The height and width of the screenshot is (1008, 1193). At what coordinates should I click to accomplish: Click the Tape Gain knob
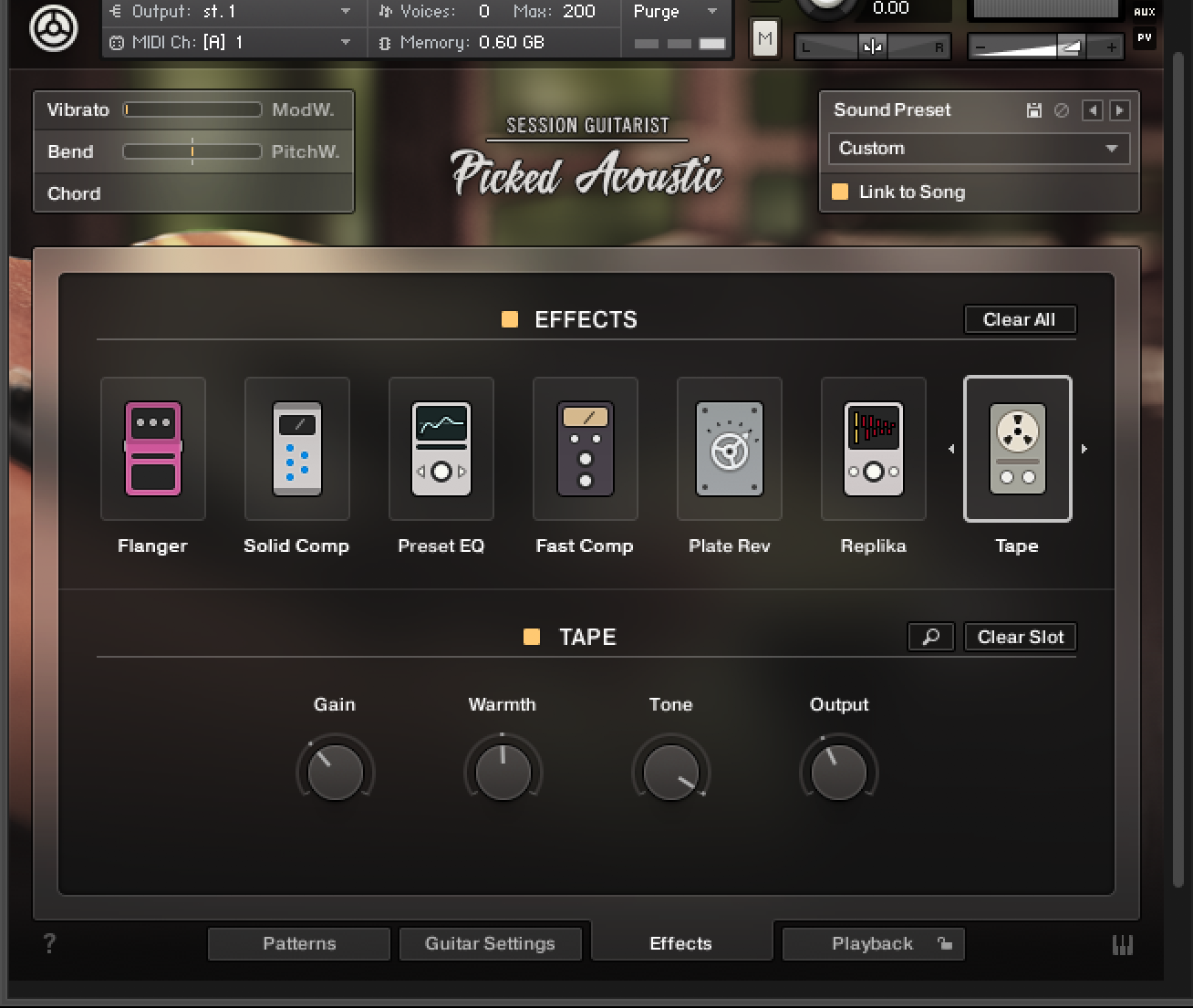point(336,772)
